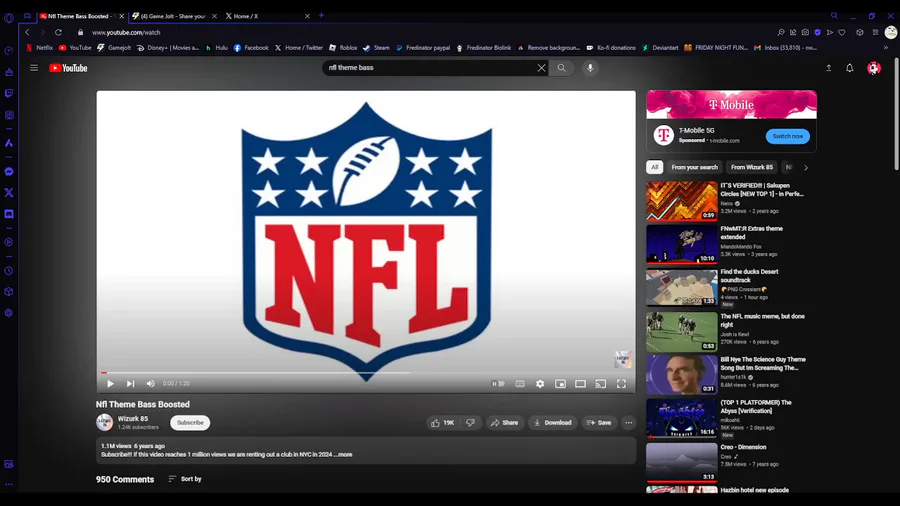900x506 pixels.
Task: Toggle the autoplay switch
Action: click(x=498, y=383)
